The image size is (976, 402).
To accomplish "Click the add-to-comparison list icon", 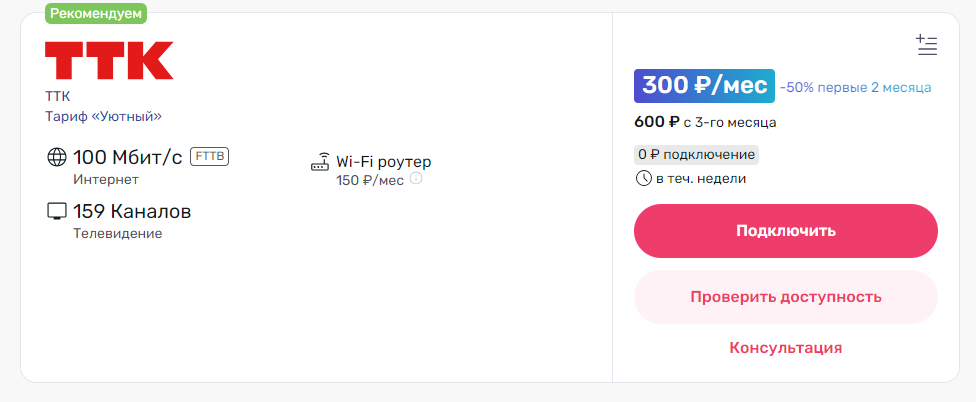I will coord(926,45).
